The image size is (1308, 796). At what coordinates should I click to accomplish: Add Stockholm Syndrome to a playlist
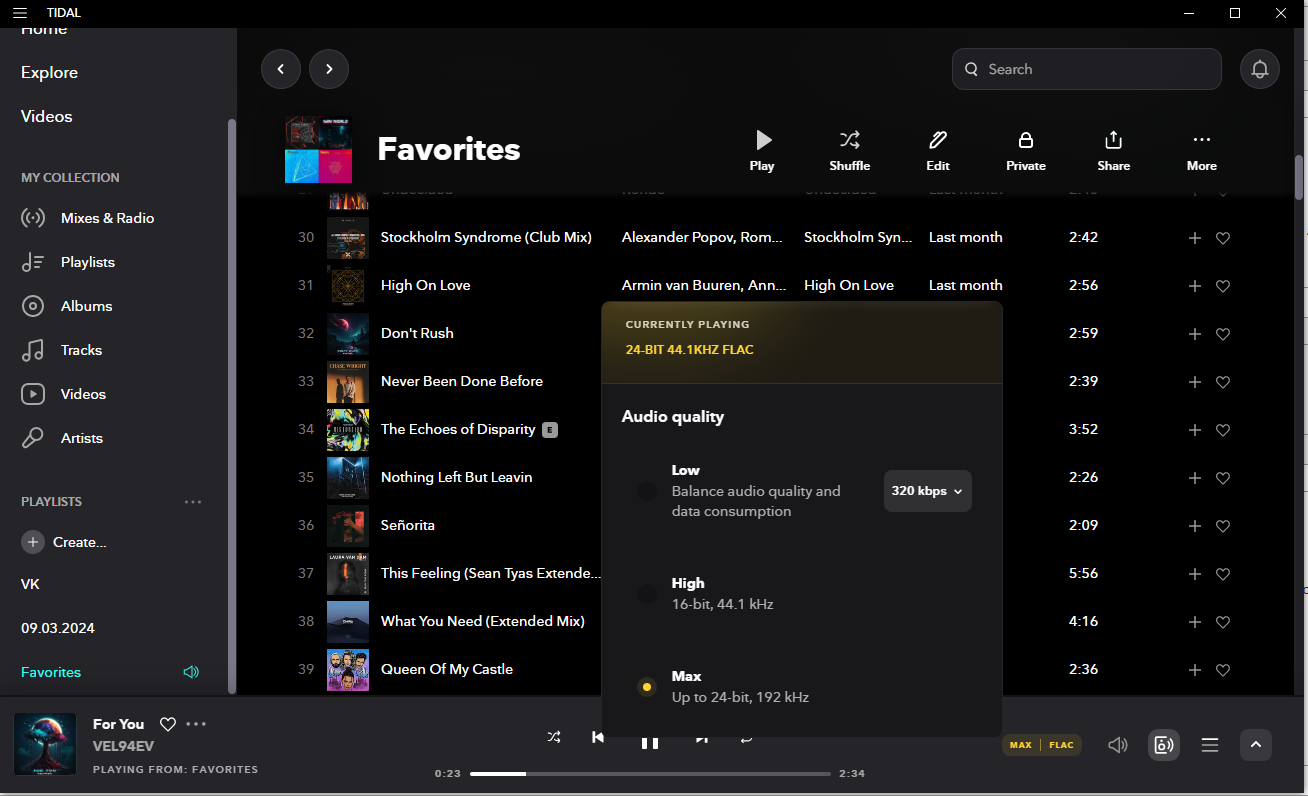(x=1194, y=238)
